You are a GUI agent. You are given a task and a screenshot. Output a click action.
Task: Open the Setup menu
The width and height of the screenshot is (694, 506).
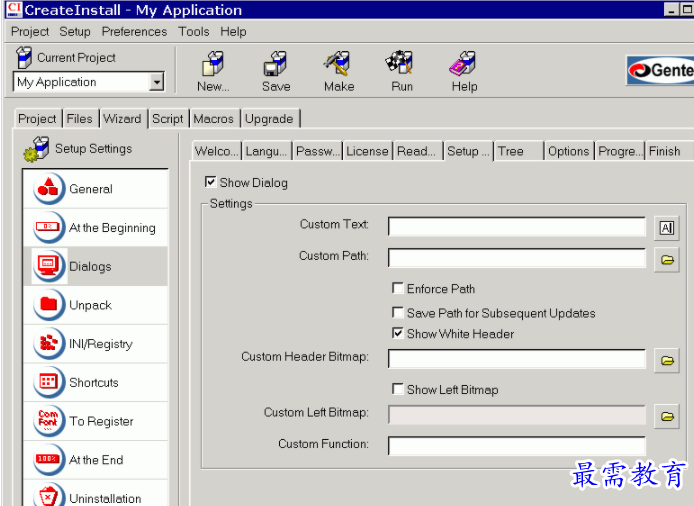(x=75, y=32)
